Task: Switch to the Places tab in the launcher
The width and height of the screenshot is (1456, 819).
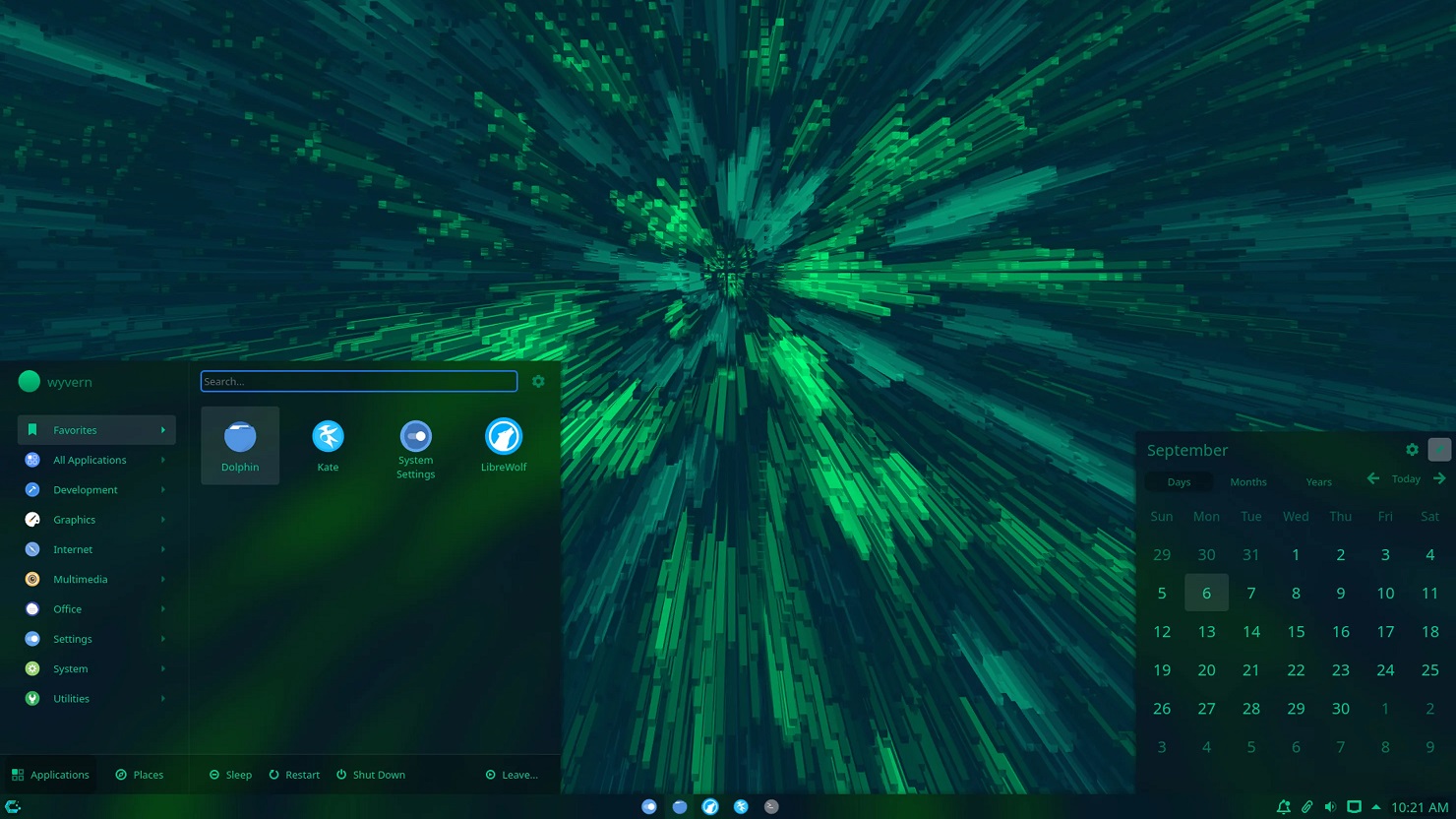Action: tap(139, 775)
